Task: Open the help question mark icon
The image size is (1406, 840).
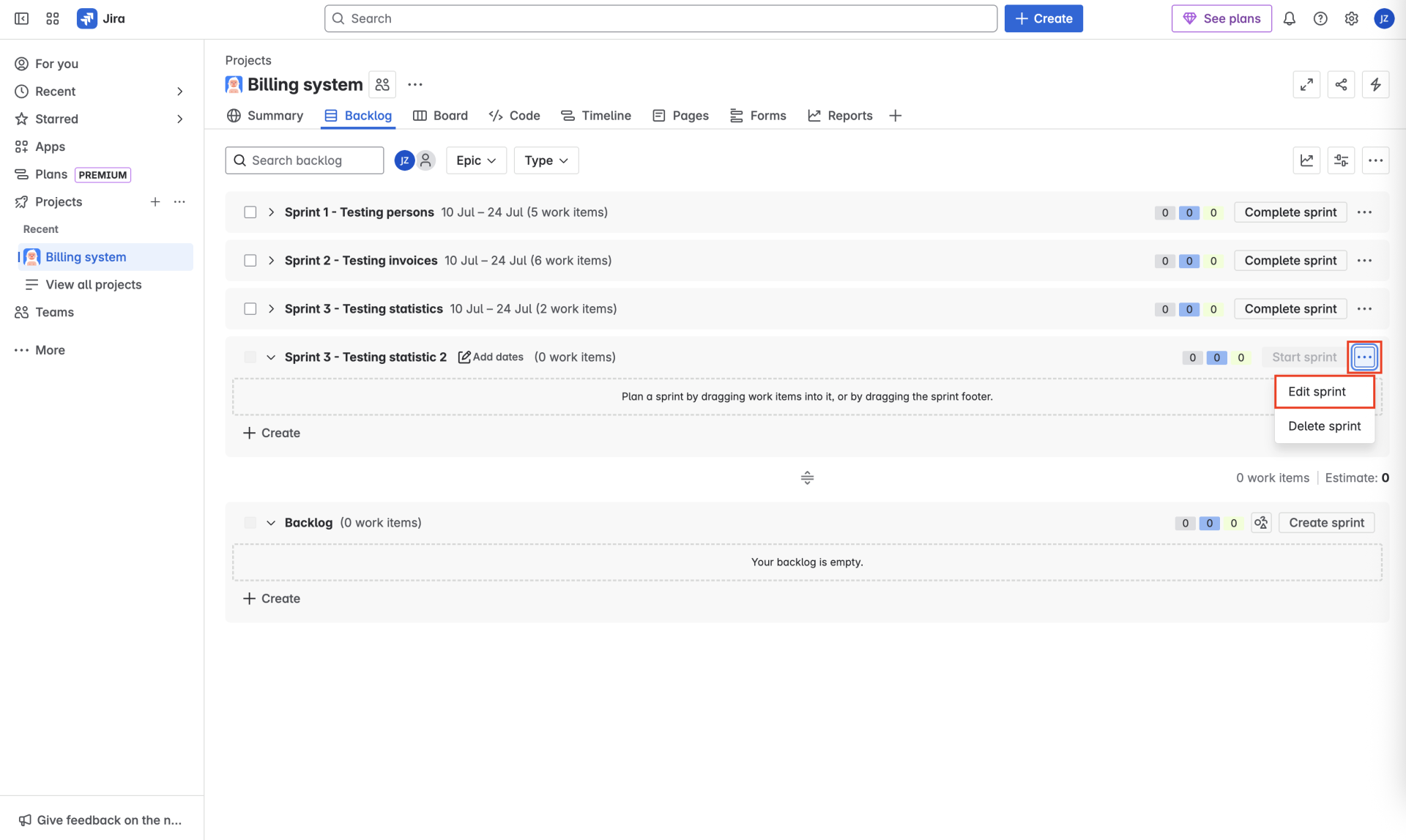Action: point(1320,18)
